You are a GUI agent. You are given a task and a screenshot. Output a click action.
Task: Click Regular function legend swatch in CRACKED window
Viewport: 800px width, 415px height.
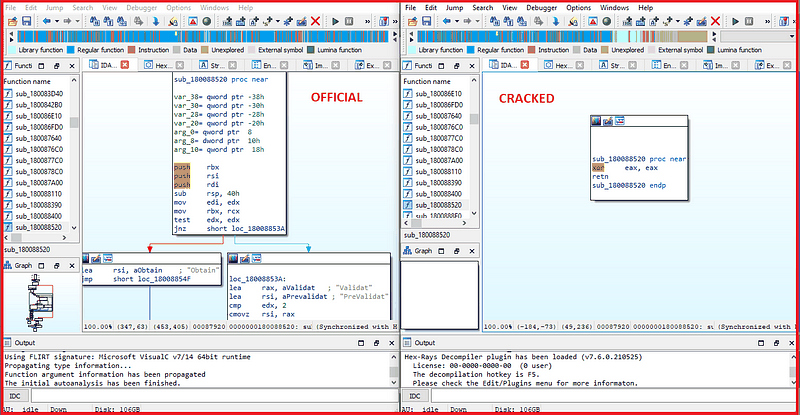coord(471,50)
